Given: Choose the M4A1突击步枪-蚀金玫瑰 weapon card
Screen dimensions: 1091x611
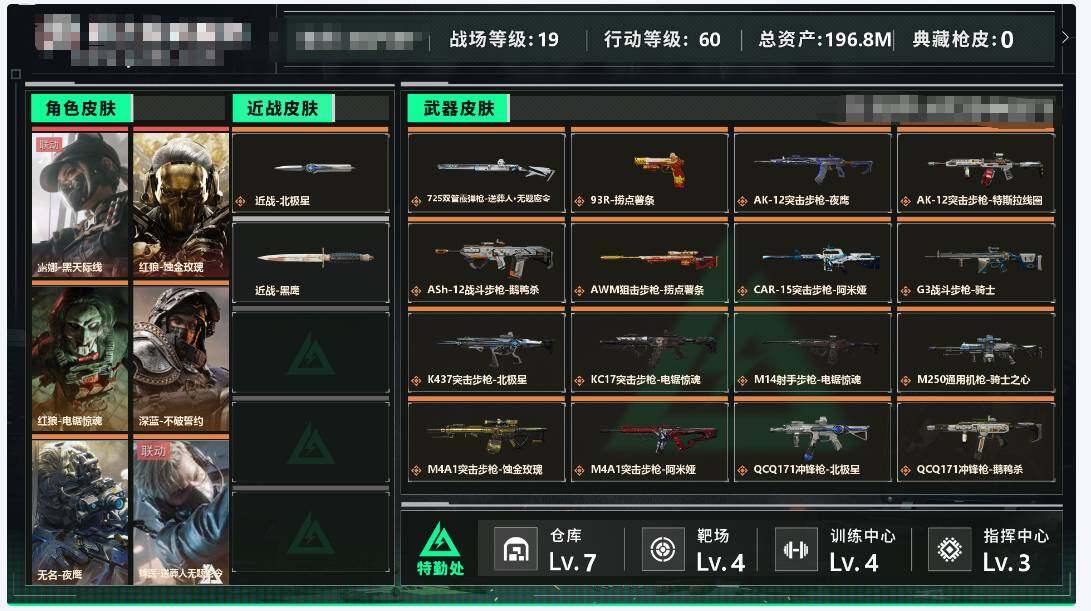Looking at the screenshot, I should pyautogui.click(x=486, y=441).
